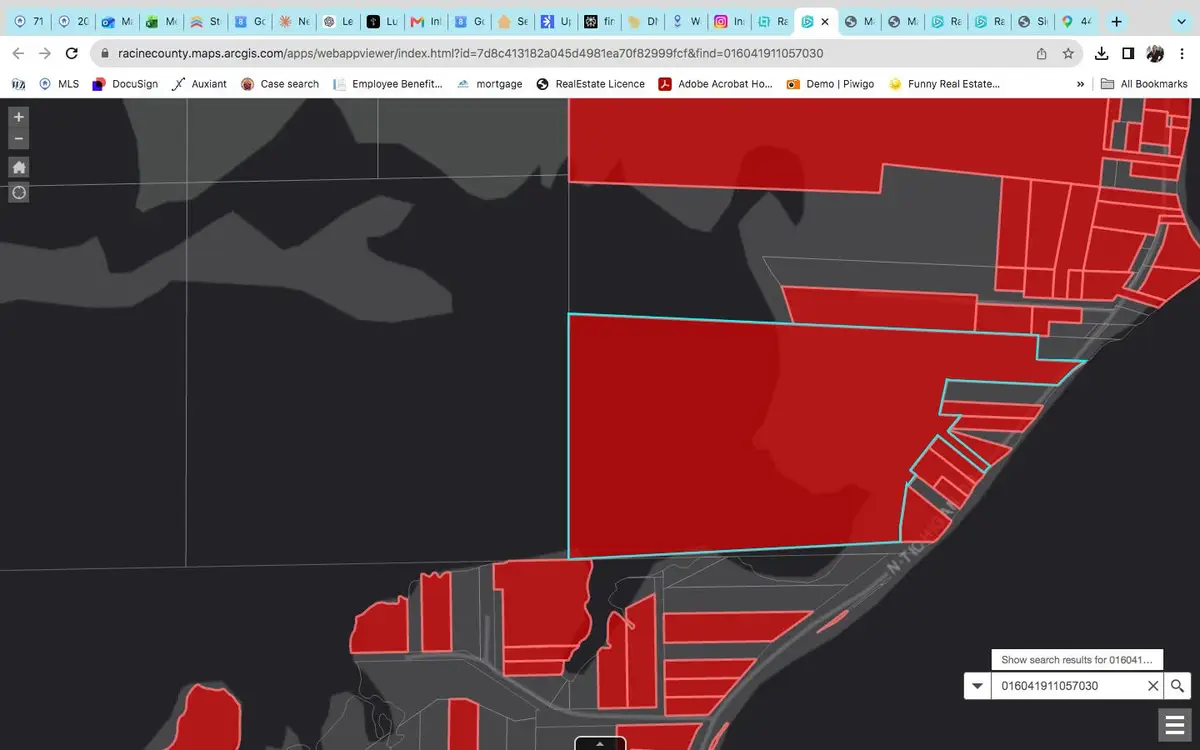Click the racinecounty address bar URL
The width and height of the screenshot is (1200, 750).
(470, 53)
